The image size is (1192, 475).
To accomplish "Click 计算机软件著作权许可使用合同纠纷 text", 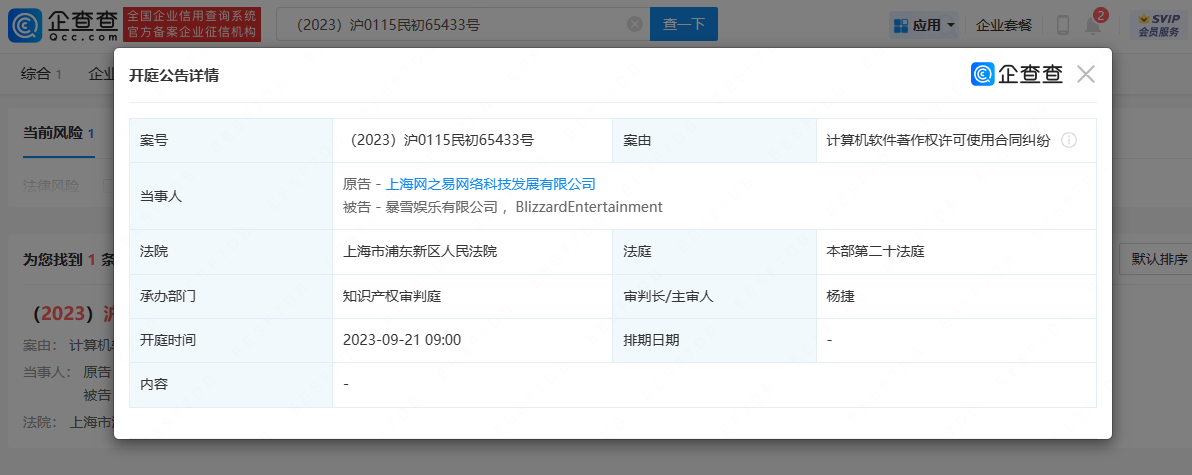I will tap(938, 140).
